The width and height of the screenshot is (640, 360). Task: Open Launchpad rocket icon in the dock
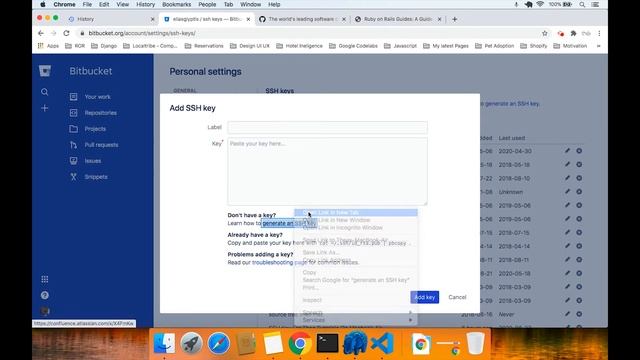coord(191,343)
